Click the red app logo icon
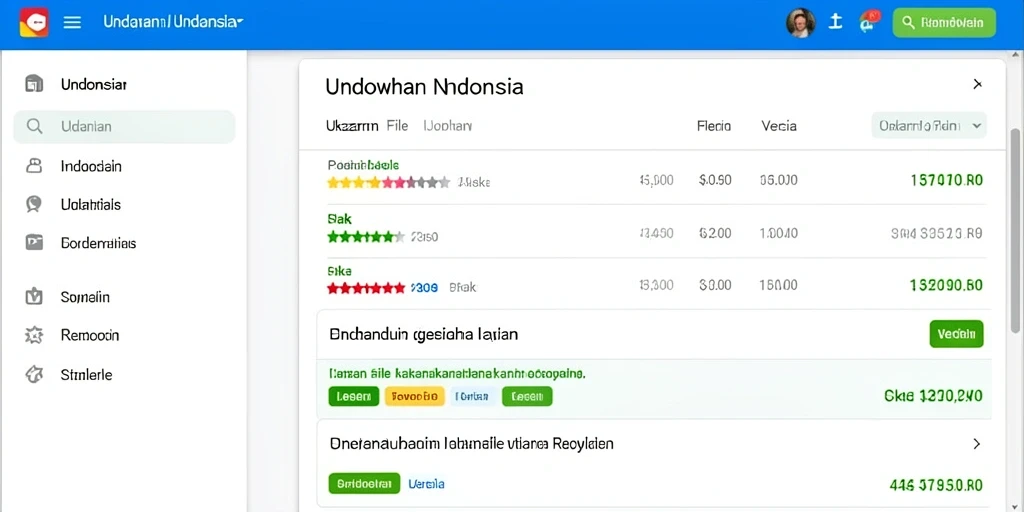Screen dimensions: 1024x512 tap(34, 22)
